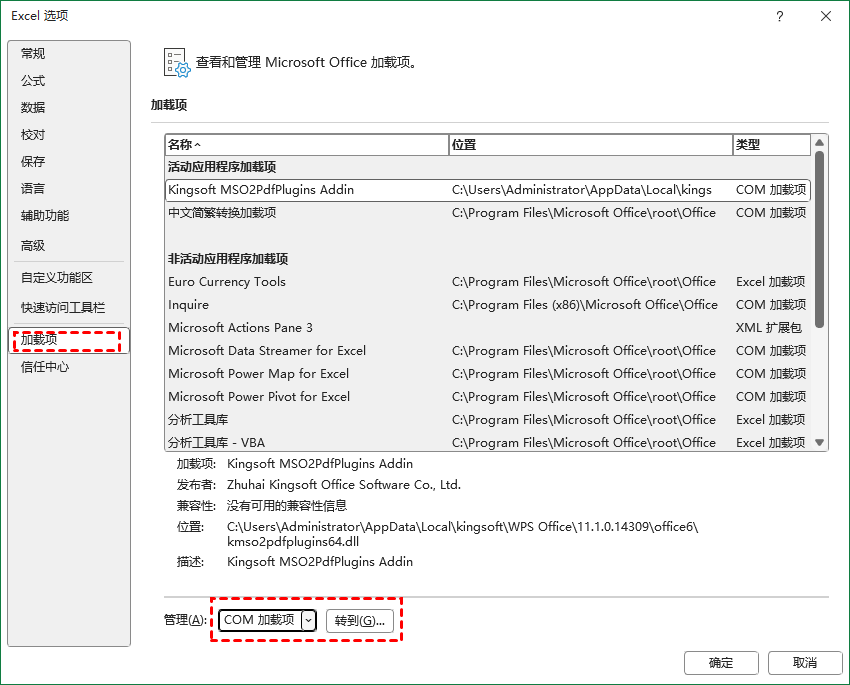The width and height of the screenshot is (850, 685).
Task: Sort list by 位置 column header
Action: click(591, 145)
